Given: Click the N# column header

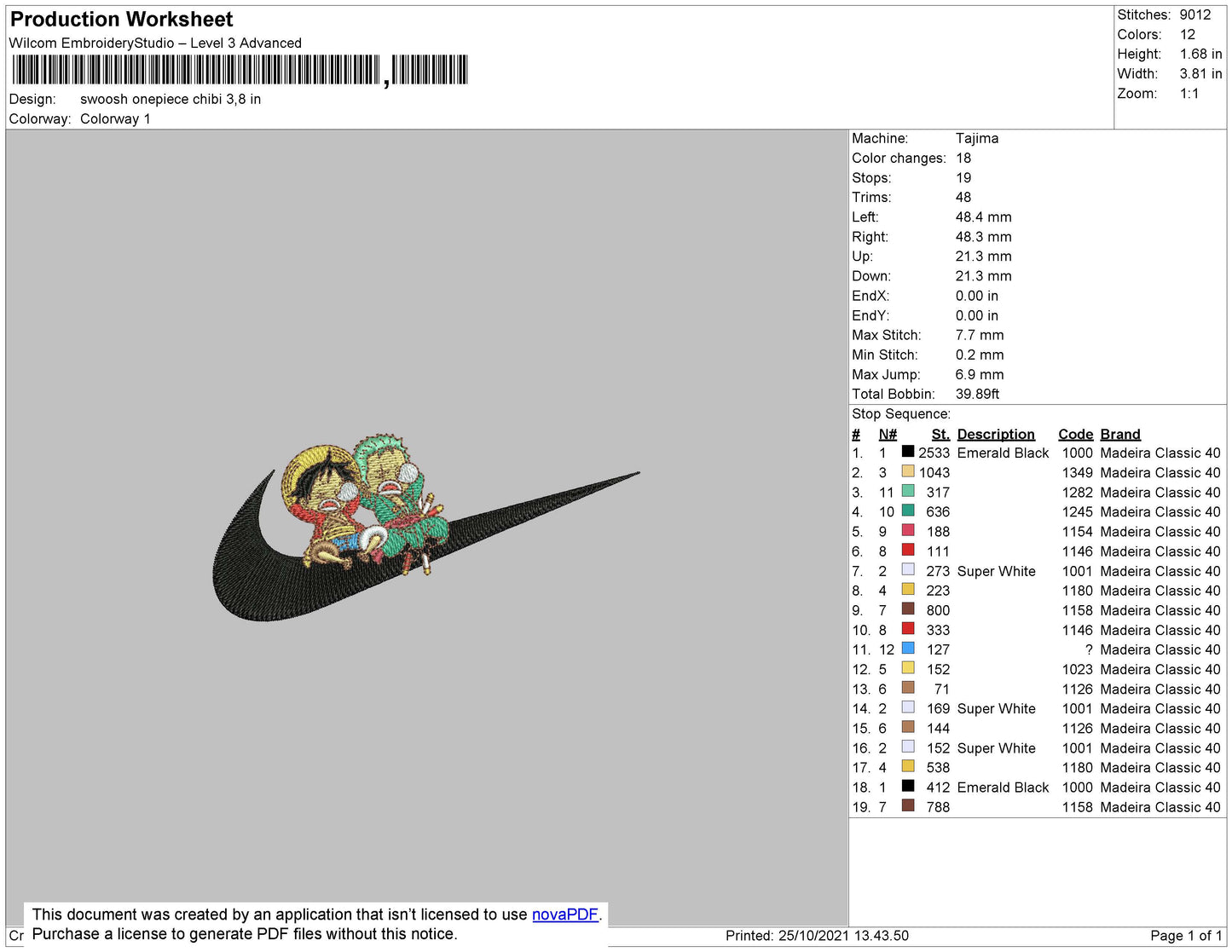Looking at the screenshot, I should pyautogui.click(x=887, y=434).
